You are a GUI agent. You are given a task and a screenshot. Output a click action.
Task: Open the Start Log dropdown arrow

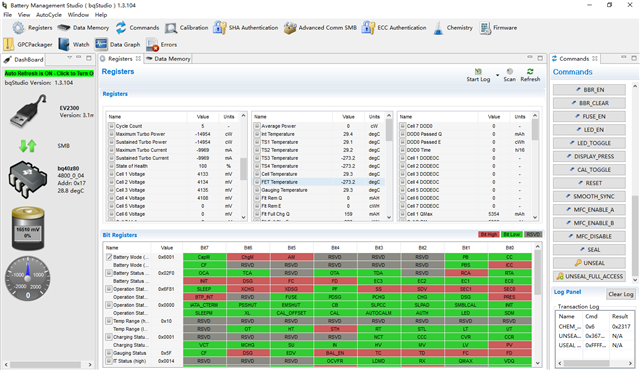tap(497, 75)
